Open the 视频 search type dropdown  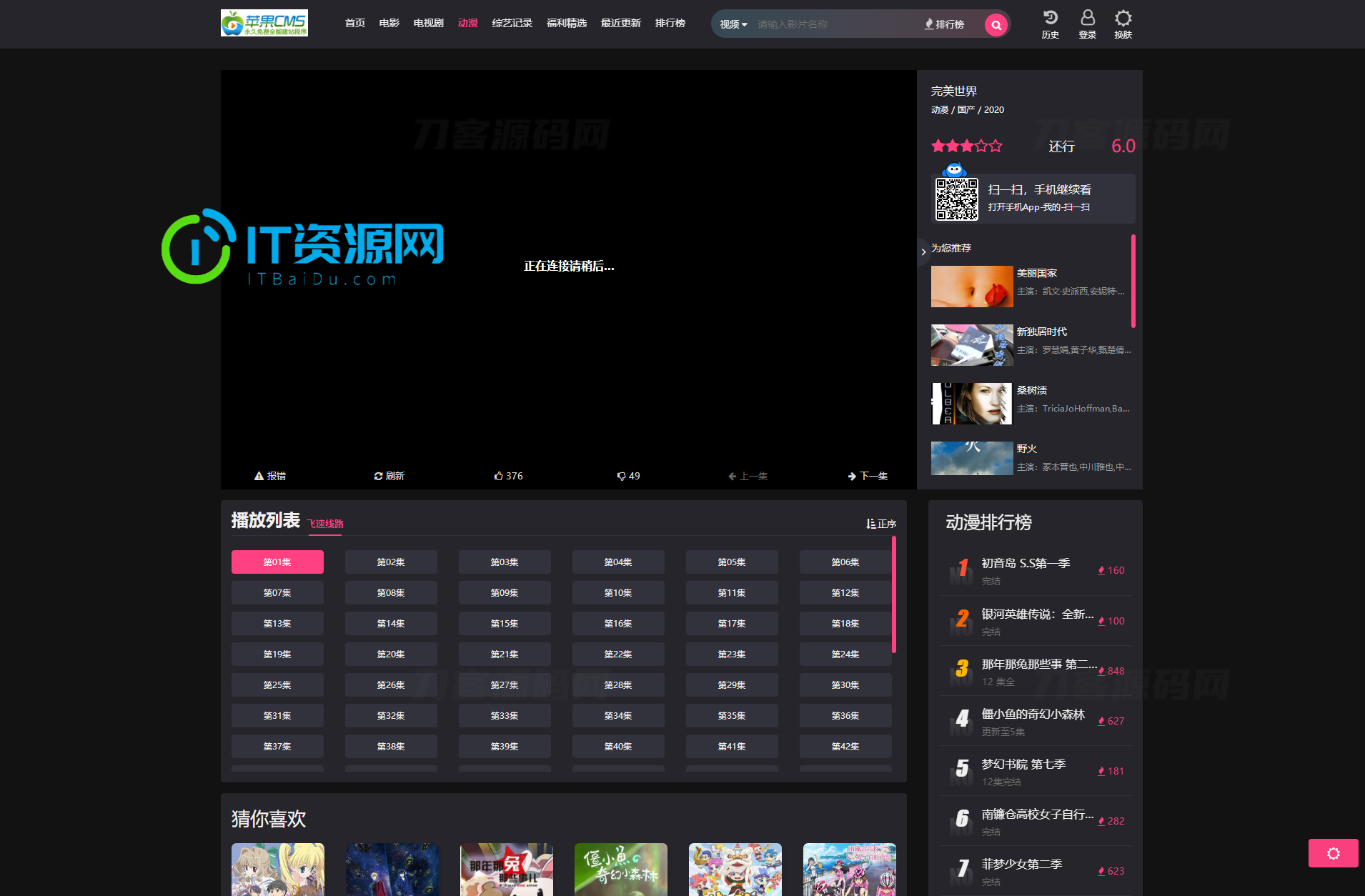click(733, 24)
